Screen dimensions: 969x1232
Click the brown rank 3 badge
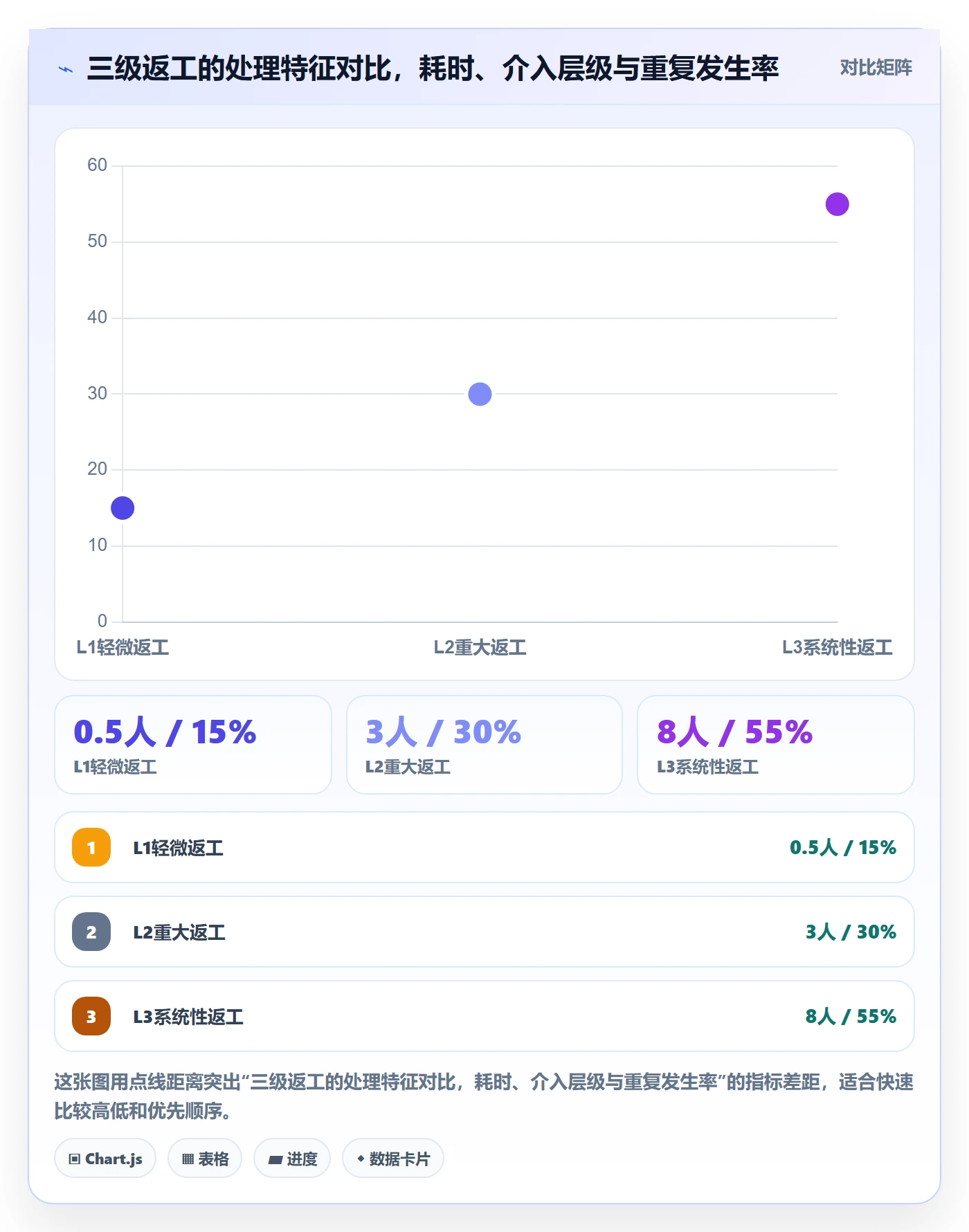pos(91,1016)
